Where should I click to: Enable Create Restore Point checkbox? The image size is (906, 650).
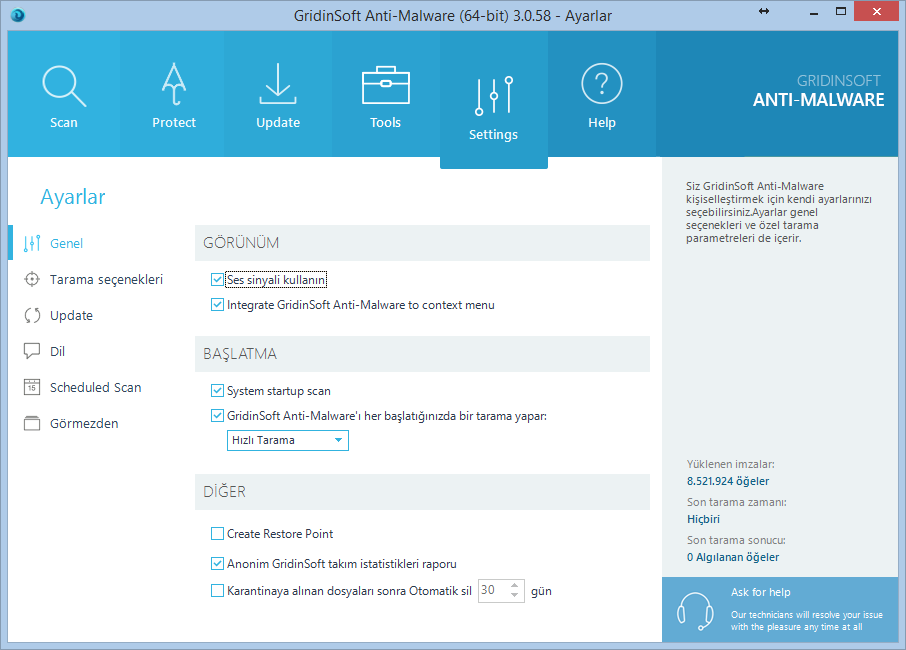pos(217,533)
